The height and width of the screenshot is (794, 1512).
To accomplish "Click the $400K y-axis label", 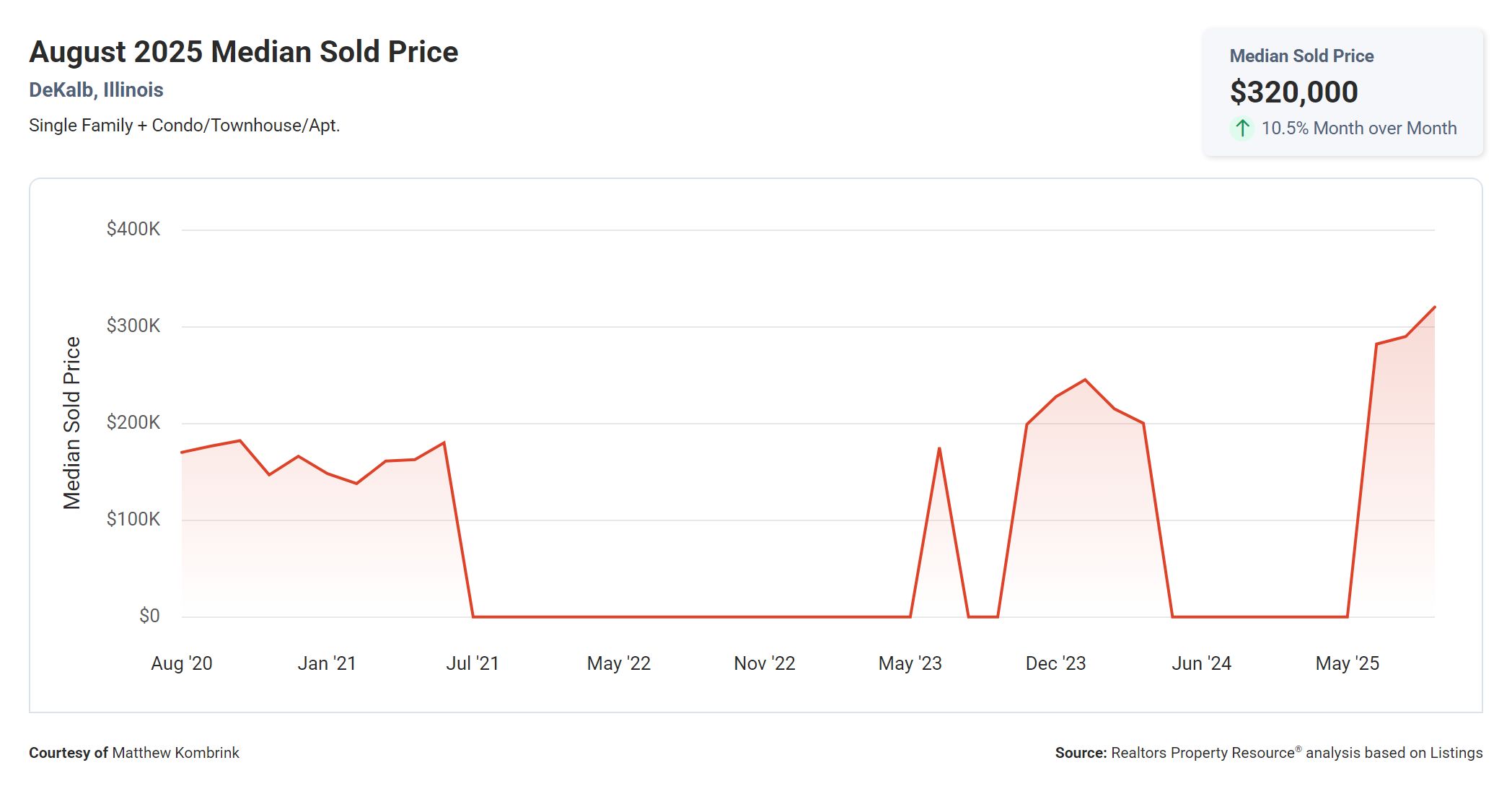I will 133,230.
